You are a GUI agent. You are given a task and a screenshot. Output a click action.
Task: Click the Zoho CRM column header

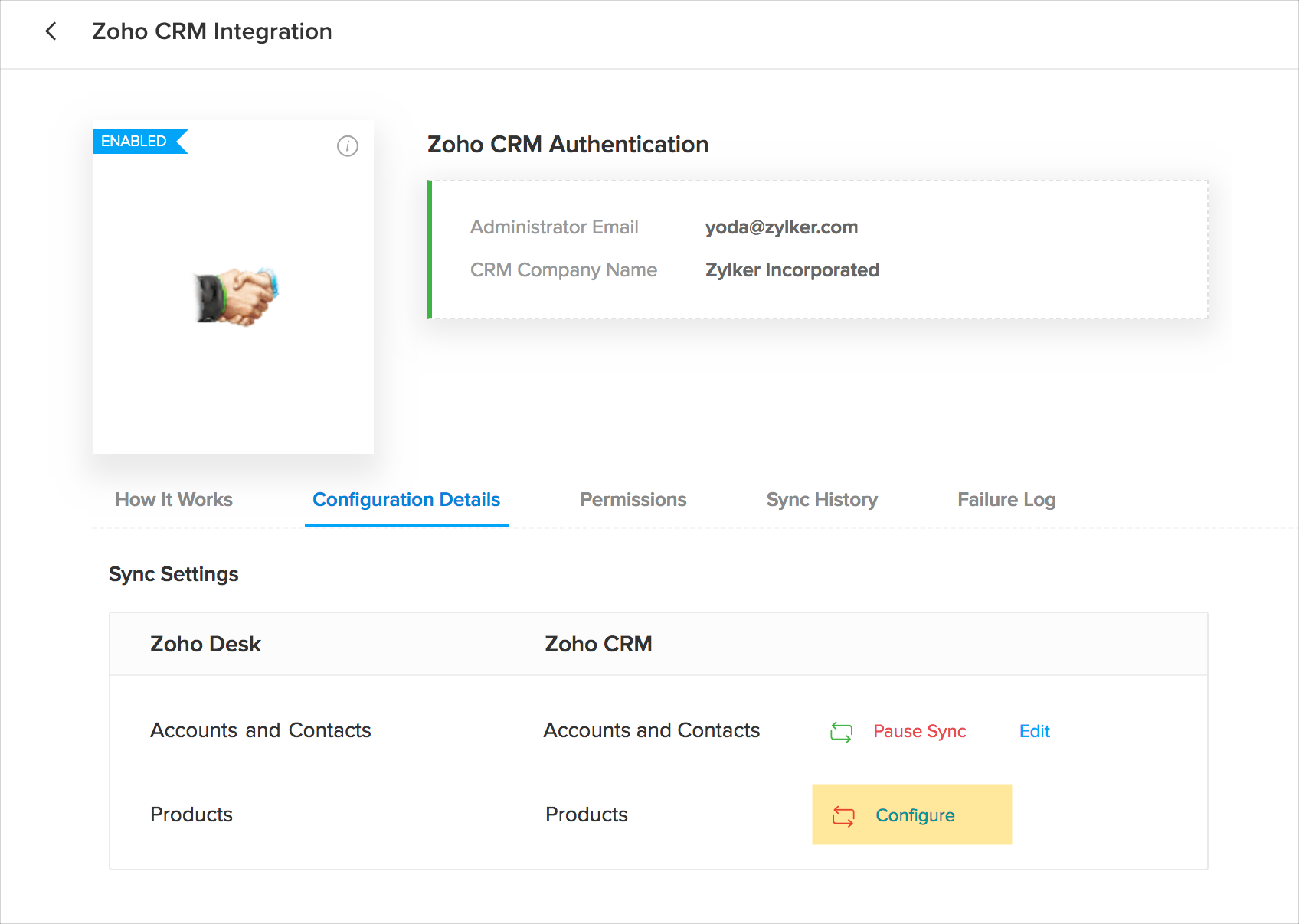point(598,645)
